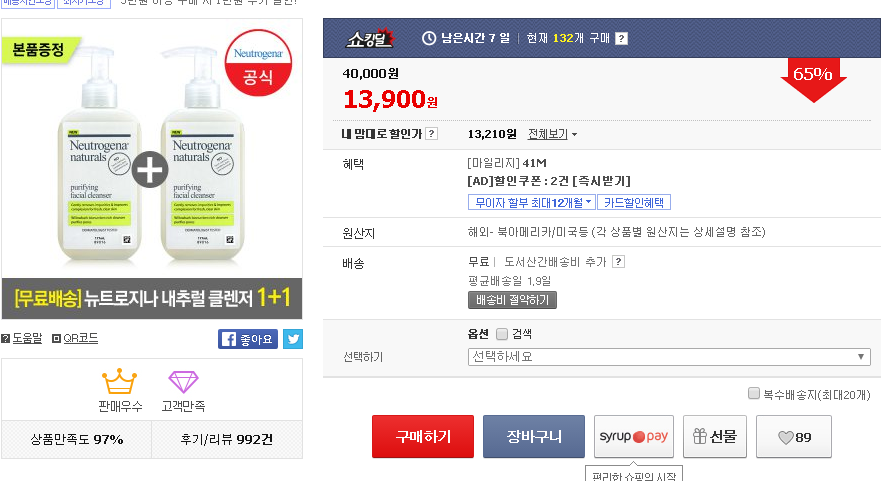Screen dimensions: 887x481
Task: Click the 구매하기 buy button
Action: (x=423, y=437)
